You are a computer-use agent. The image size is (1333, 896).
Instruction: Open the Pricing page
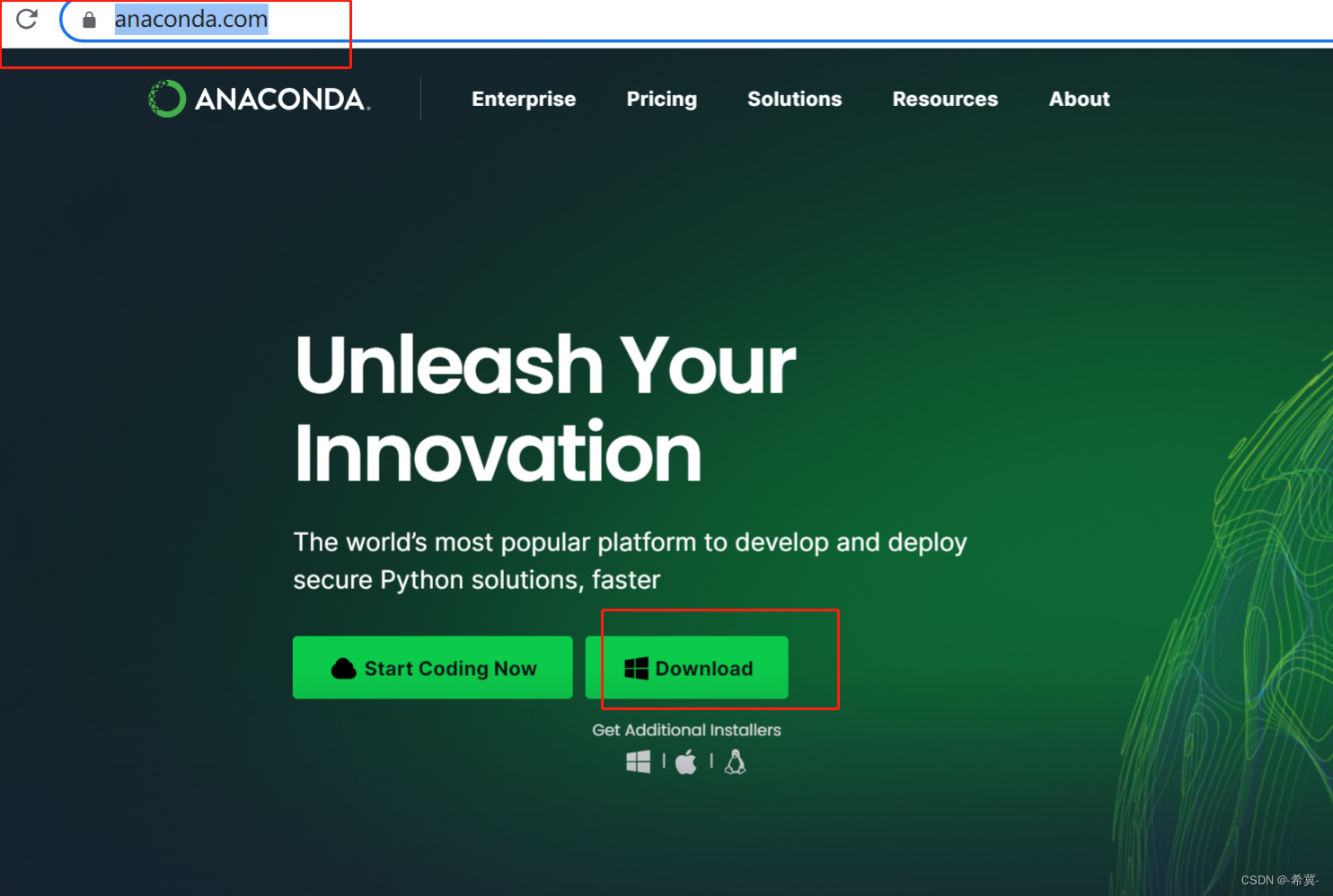tap(662, 99)
